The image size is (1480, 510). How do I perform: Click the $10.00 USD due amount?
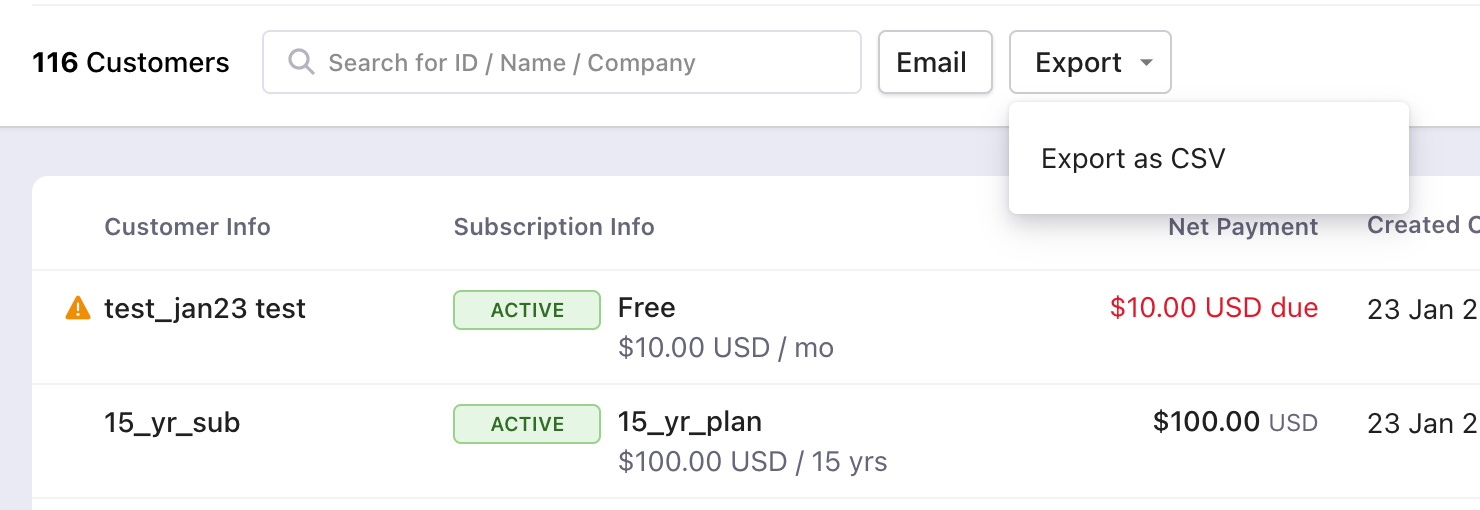click(1214, 309)
